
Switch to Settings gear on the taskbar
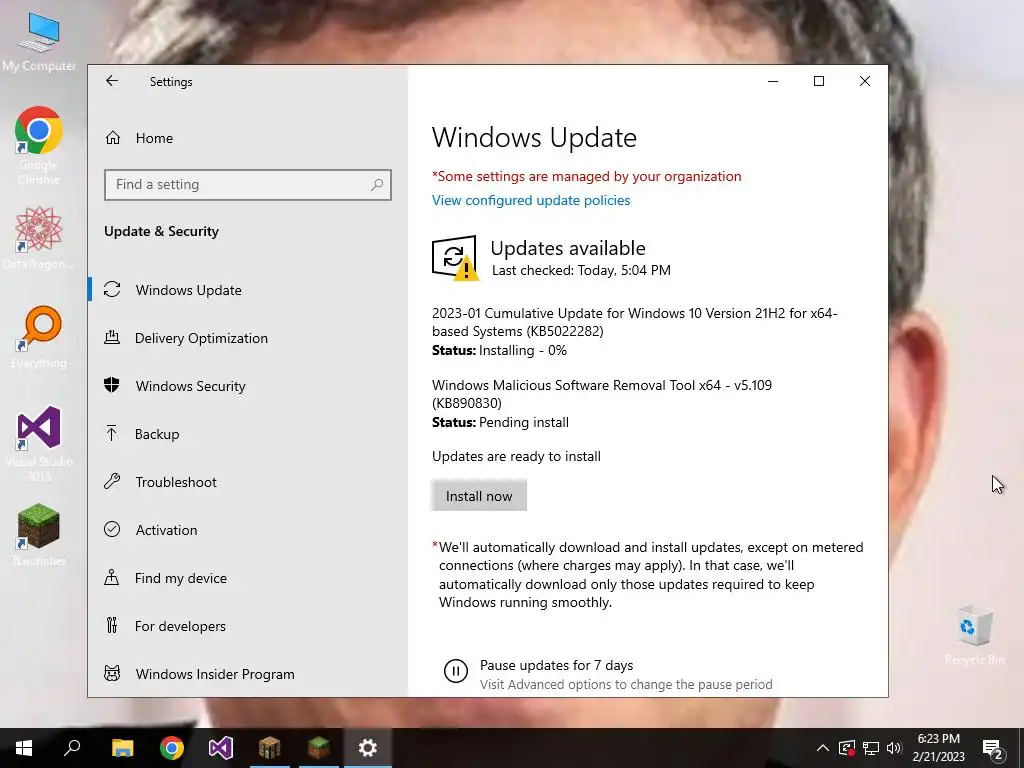click(368, 748)
